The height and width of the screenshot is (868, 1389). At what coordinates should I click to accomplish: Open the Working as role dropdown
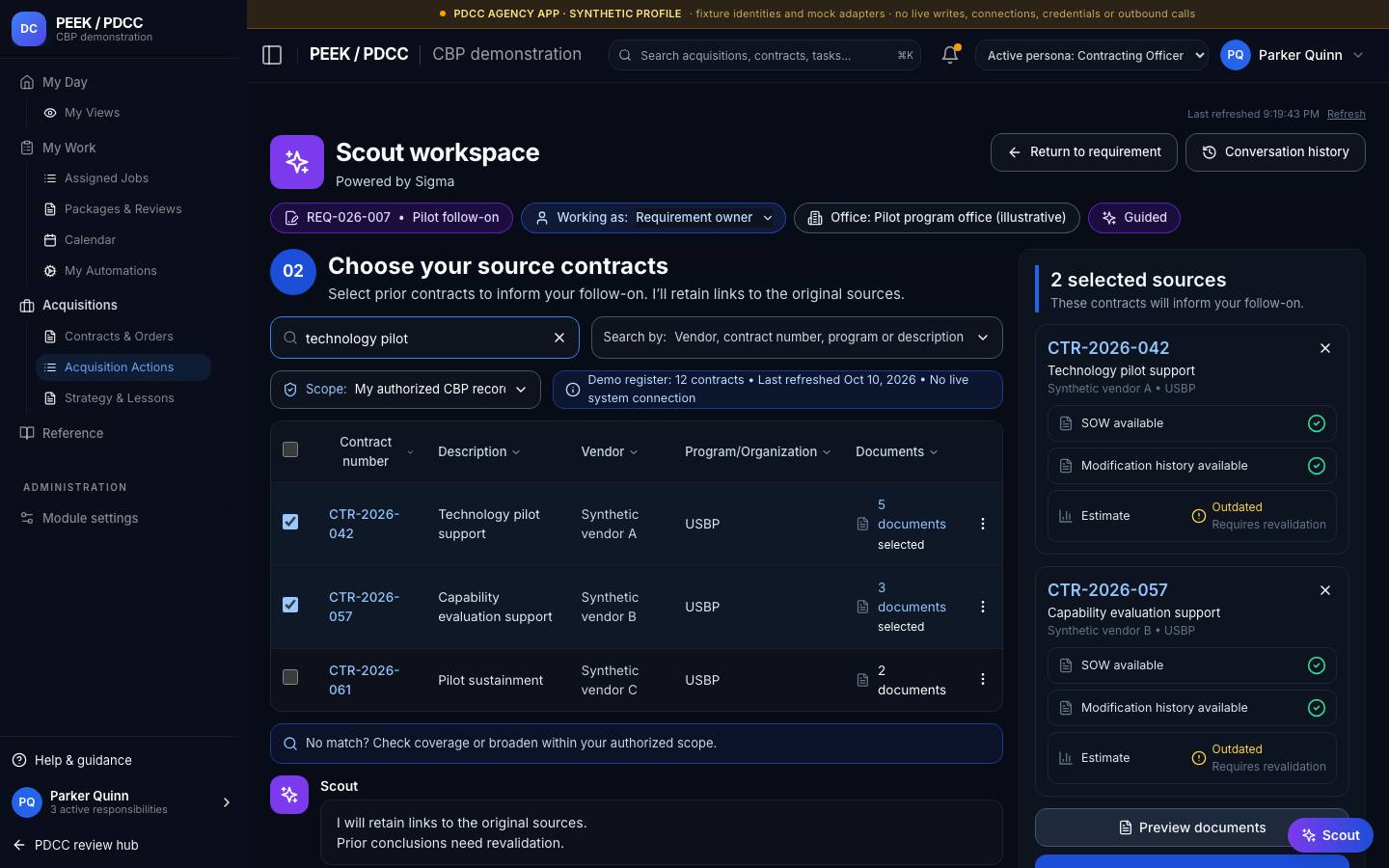tap(653, 218)
